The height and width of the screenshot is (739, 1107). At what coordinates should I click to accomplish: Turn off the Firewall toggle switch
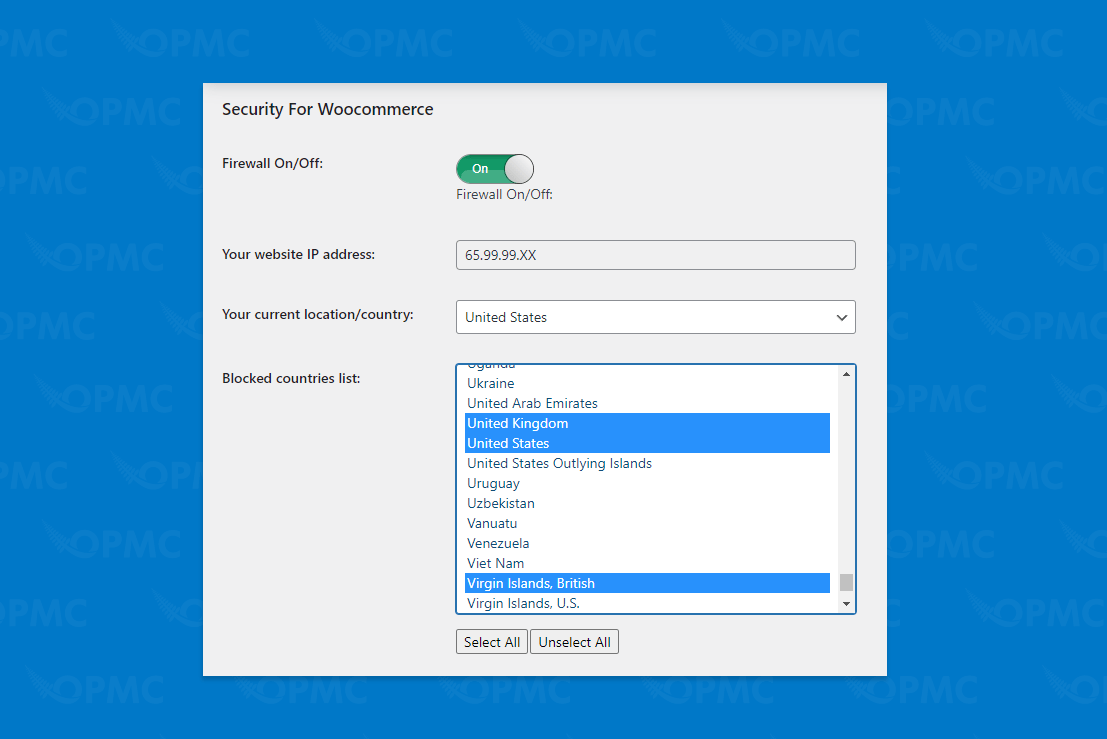[x=494, y=168]
